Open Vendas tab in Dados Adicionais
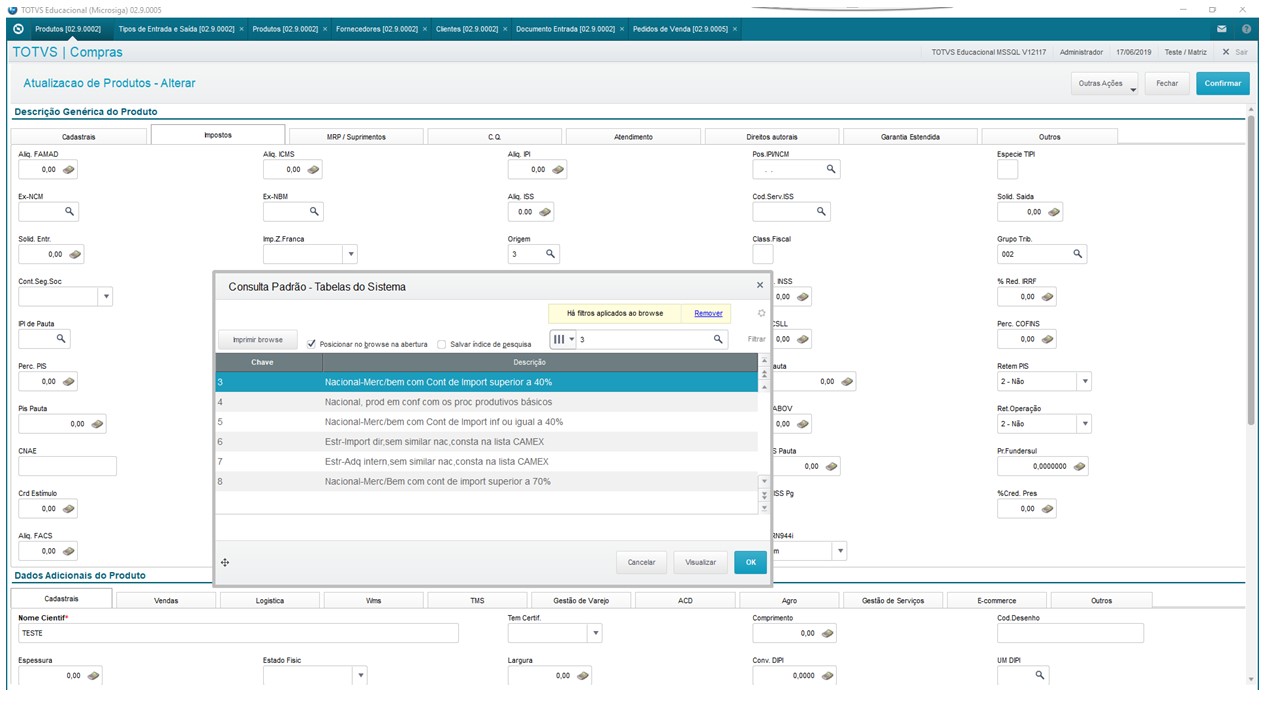 (166, 600)
